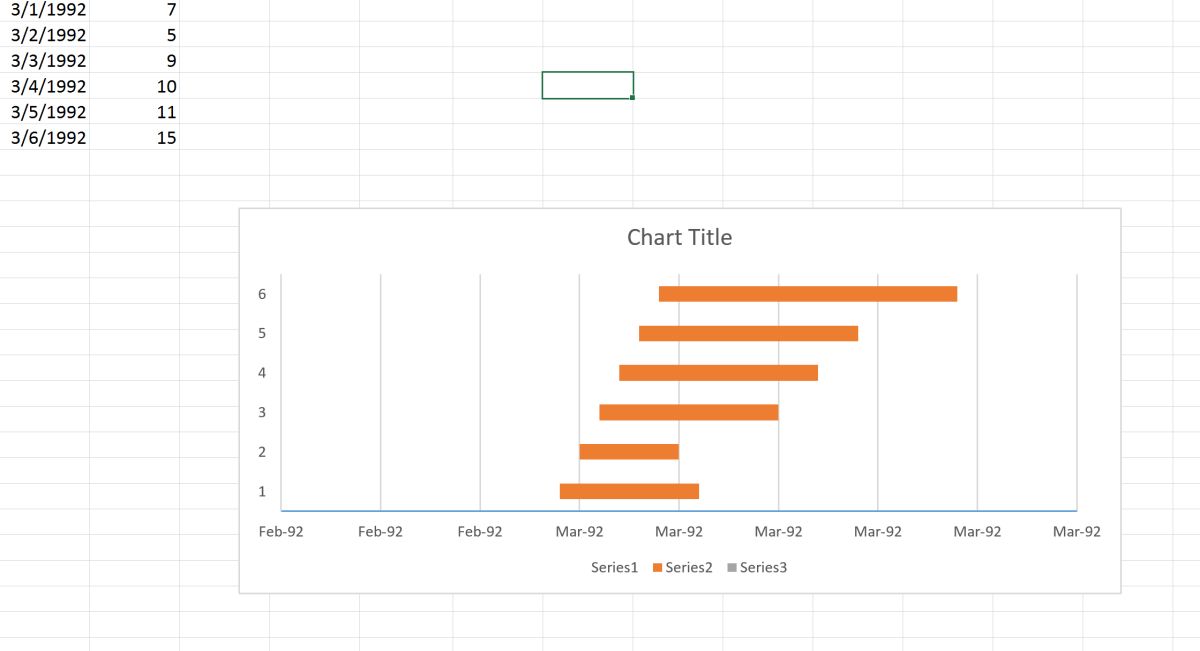Click the vertical axis label 6

click(x=262, y=294)
